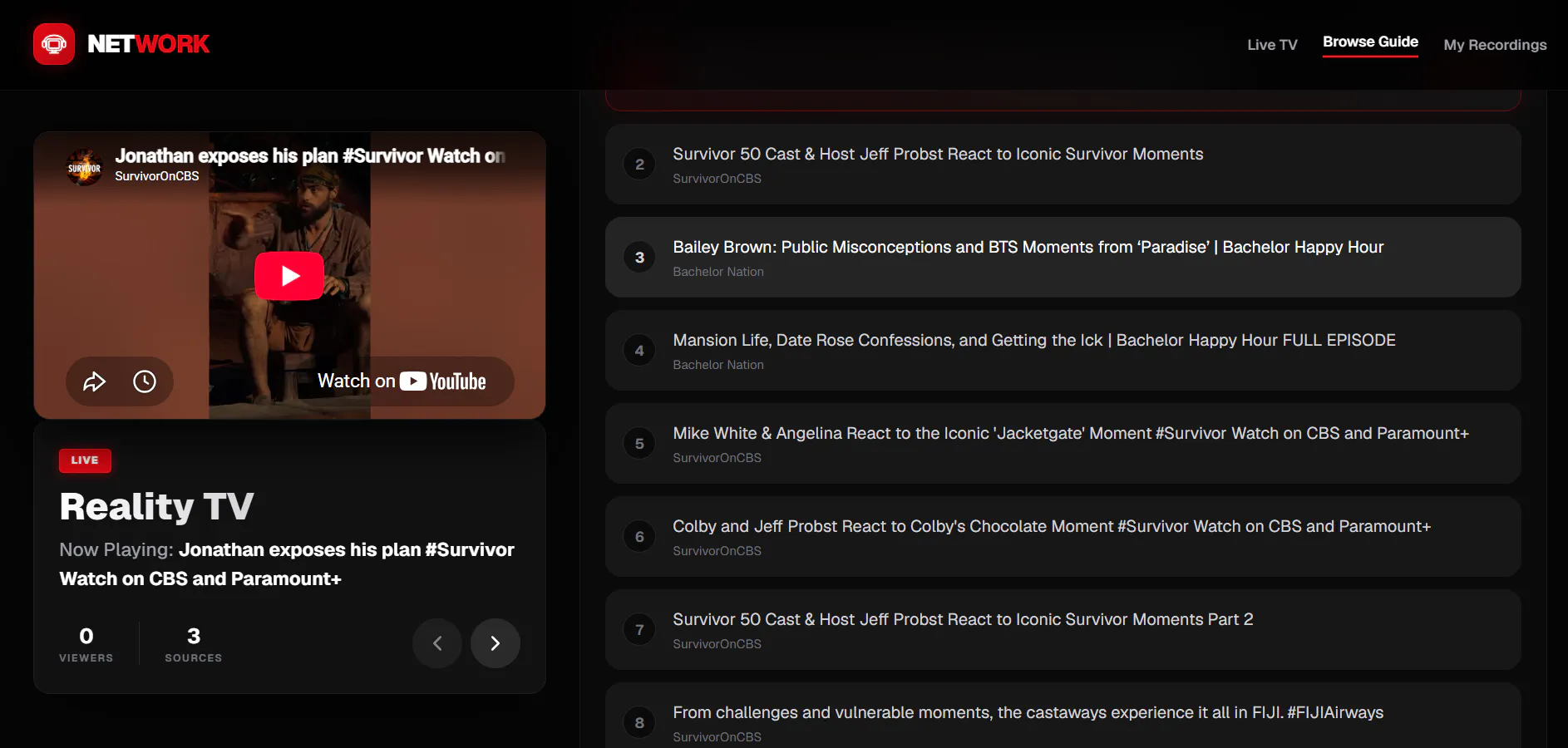Click Bachelor Nation label under Bailey Brown video

718,272
